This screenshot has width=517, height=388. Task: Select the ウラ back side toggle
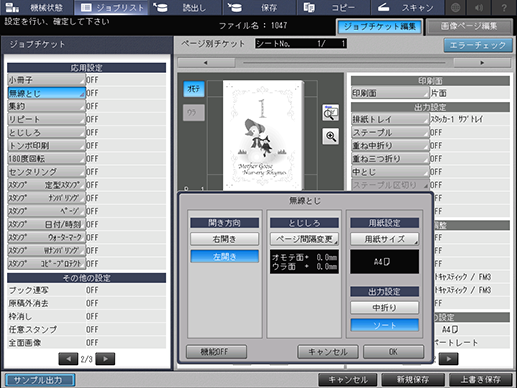click(x=194, y=113)
